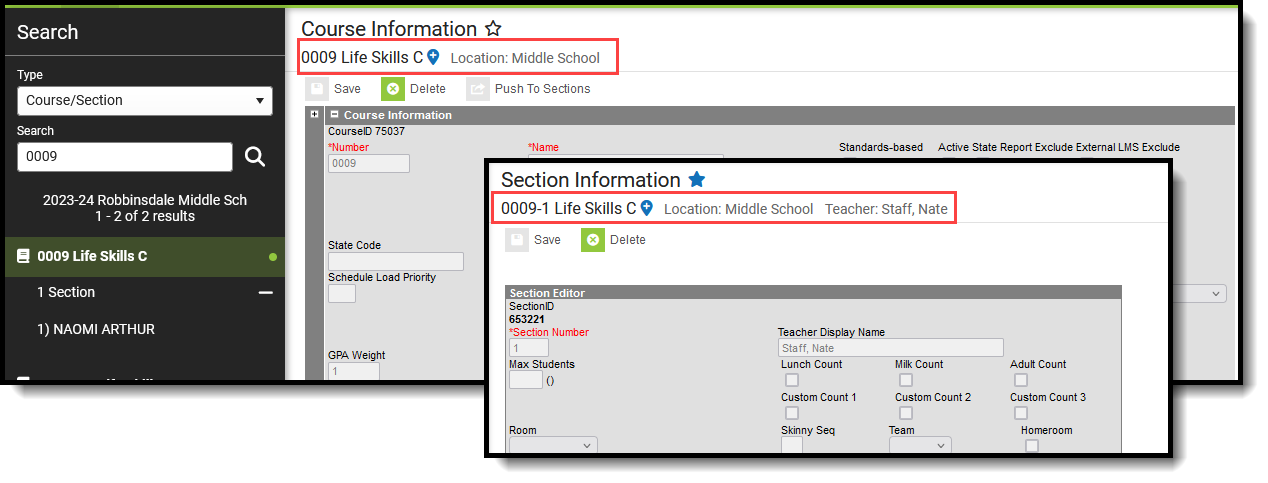This screenshot has width=1268, height=483.
Task: Click Push To Sections toolbar icon
Action: (x=478, y=89)
